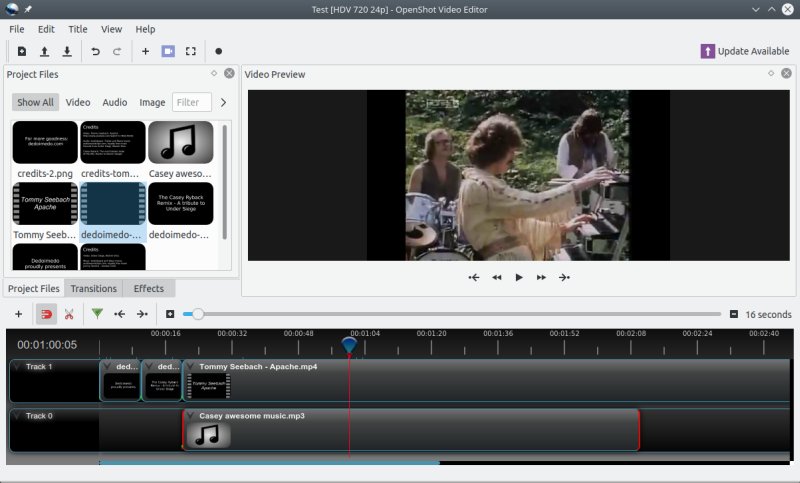Image resolution: width=800 pixels, height=483 pixels.
Task: Toggle the highlighted video preview toolbar button
Action: [168, 51]
